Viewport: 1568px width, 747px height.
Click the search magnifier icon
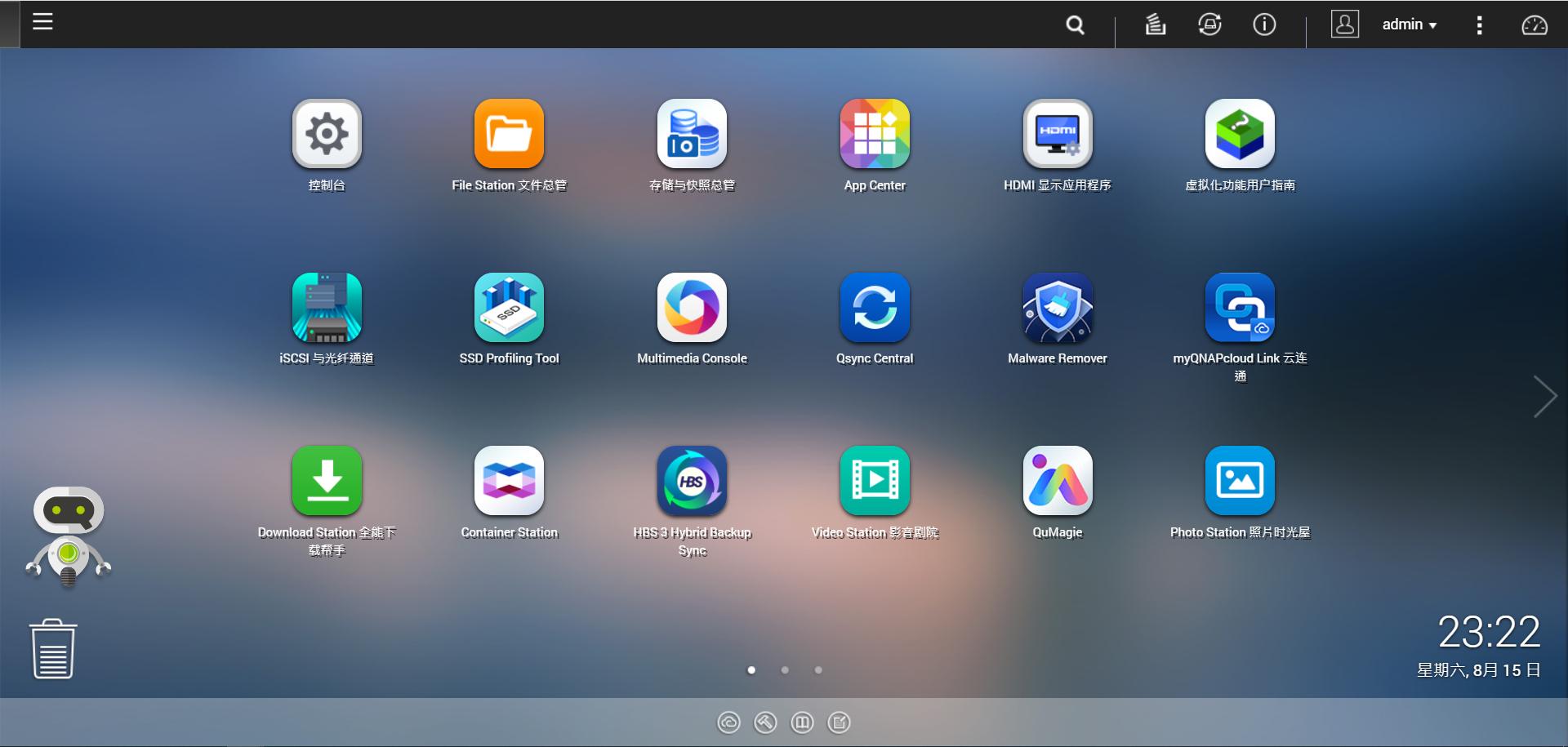pyautogui.click(x=1076, y=25)
